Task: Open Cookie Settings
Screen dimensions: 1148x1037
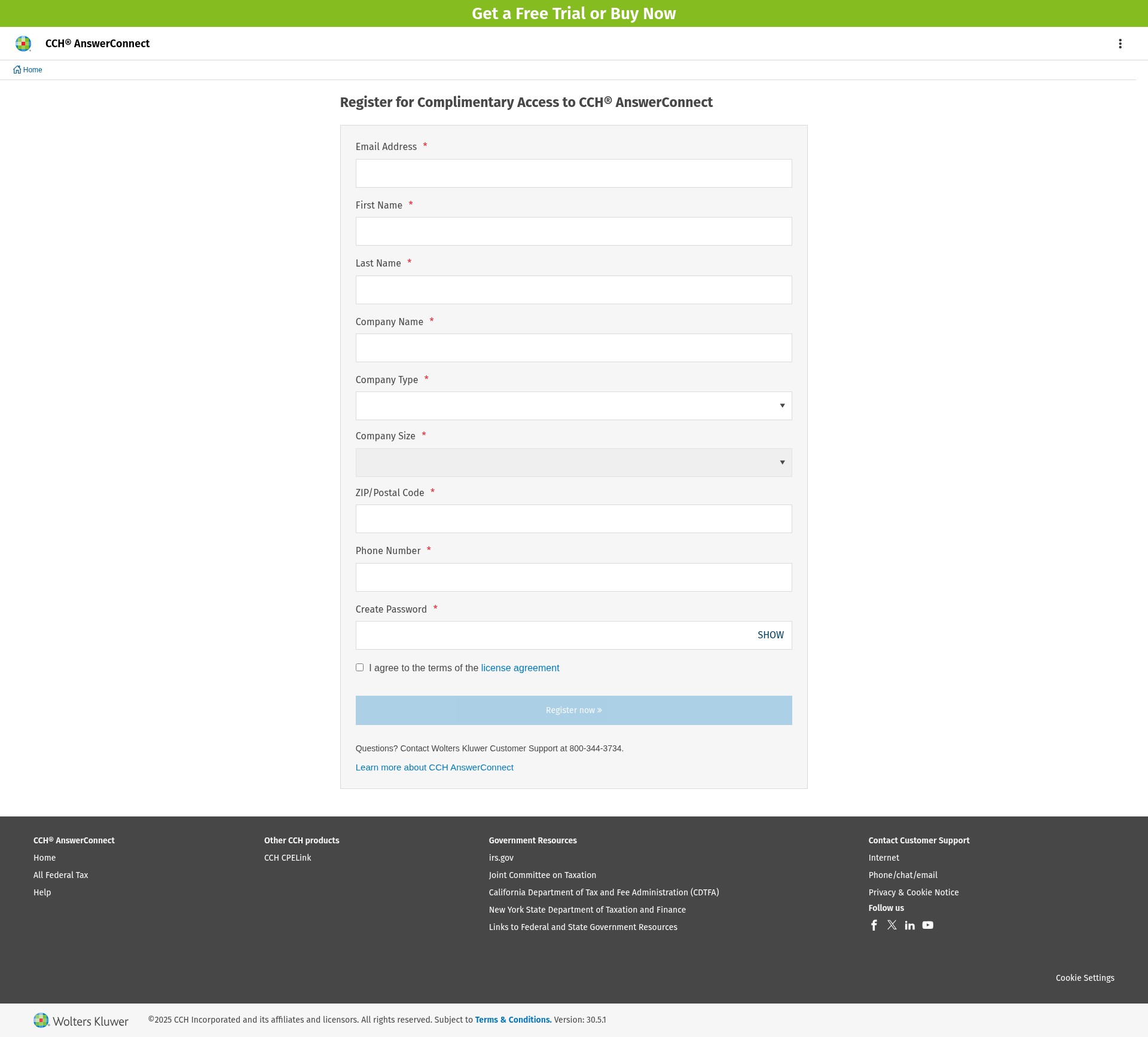Action: [x=1085, y=978]
